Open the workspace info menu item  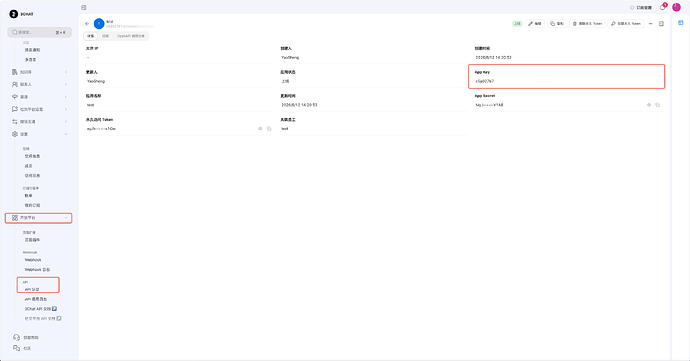pyautogui.click(x=32, y=156)
